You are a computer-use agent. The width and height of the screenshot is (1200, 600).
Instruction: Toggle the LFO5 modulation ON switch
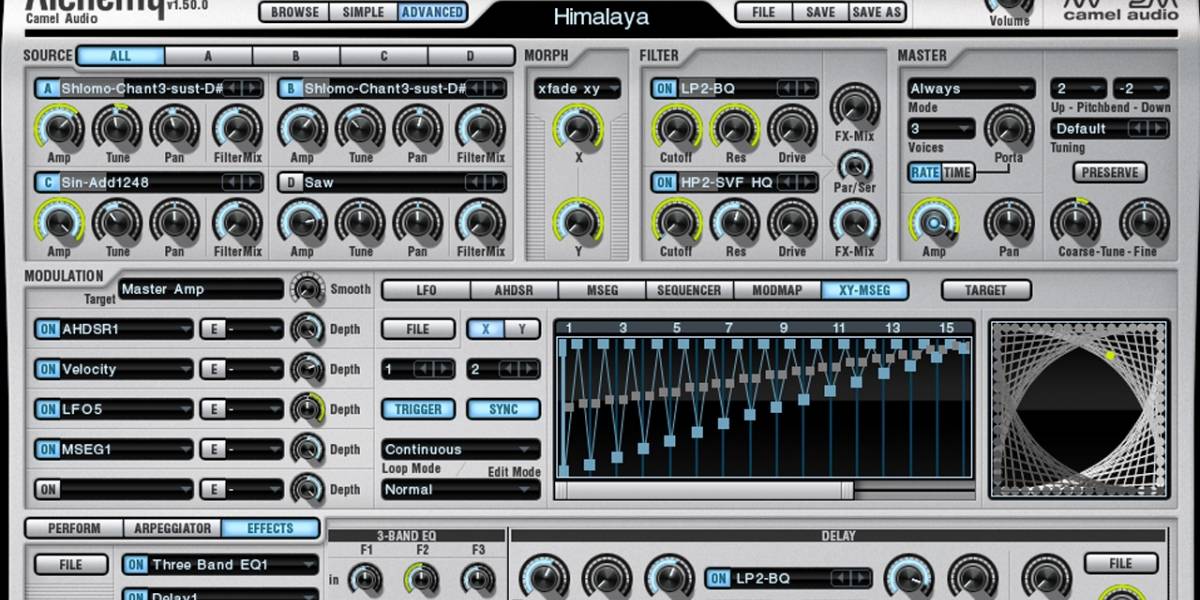(x=48, y=409)
